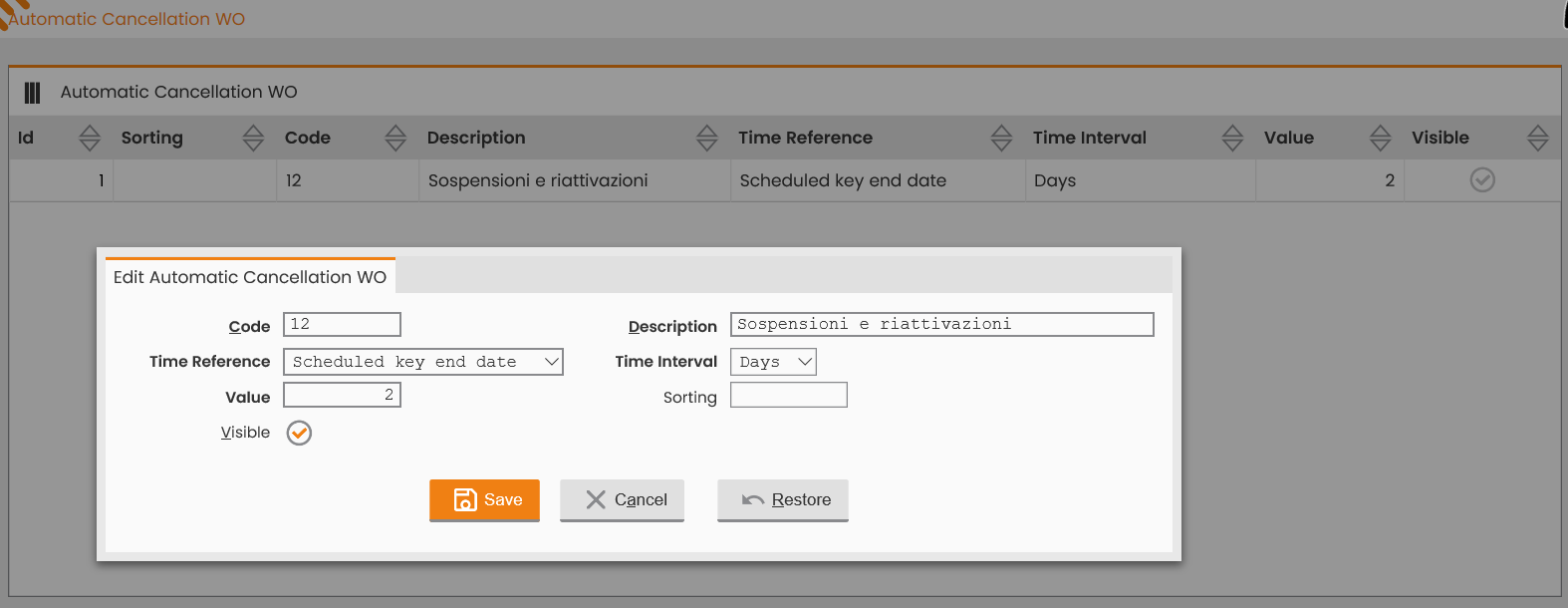Click the 'Scheduled key end date' grid cell
Viewport: 1568px width, 608px height.
[879, 180]
